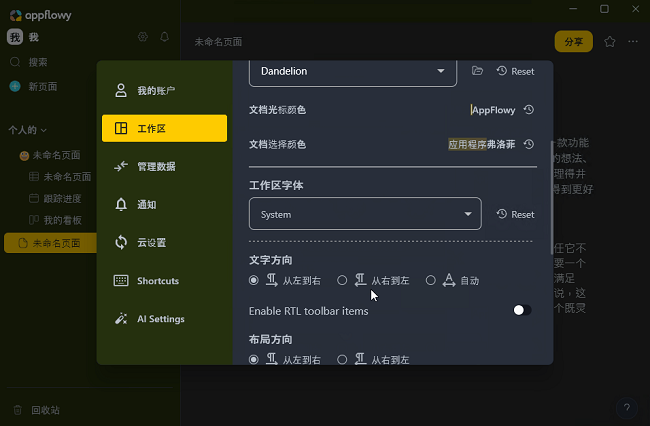
Task: Open settings via the sidebar gear icon
Action: coord(143,37)
